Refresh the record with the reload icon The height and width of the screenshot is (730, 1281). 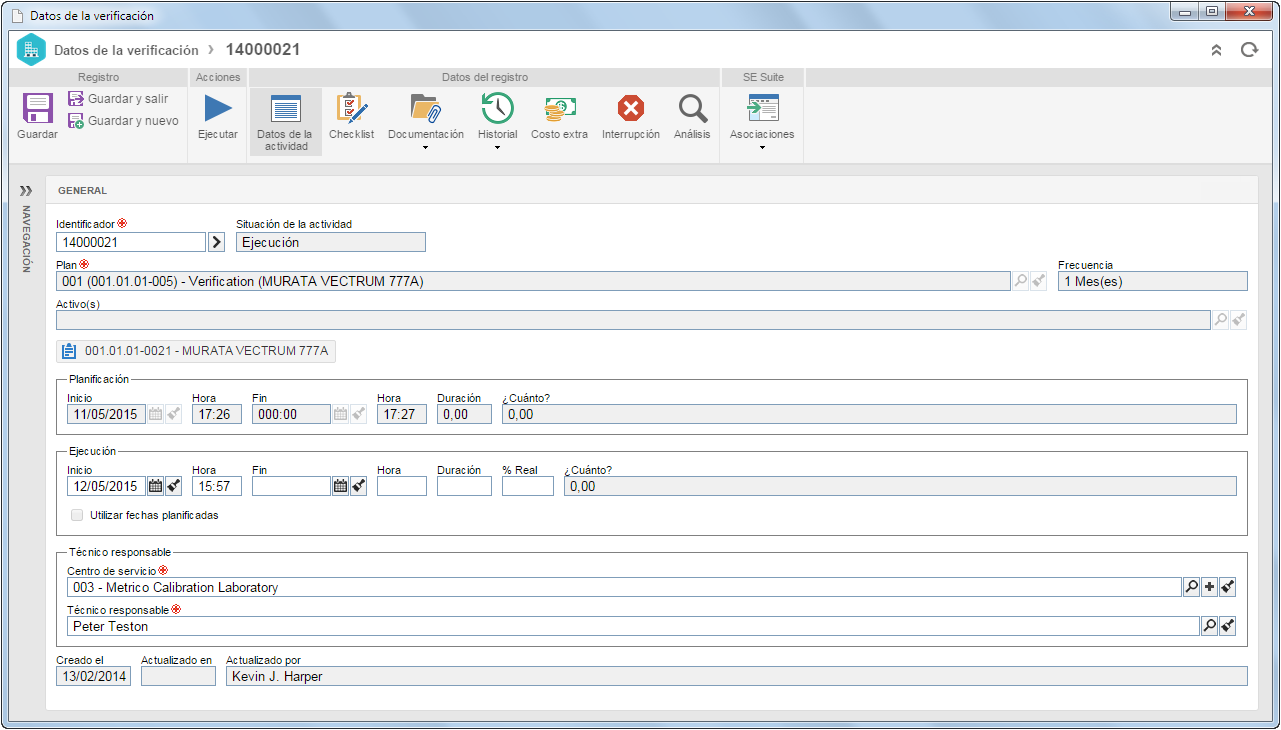coord(1248,49)
